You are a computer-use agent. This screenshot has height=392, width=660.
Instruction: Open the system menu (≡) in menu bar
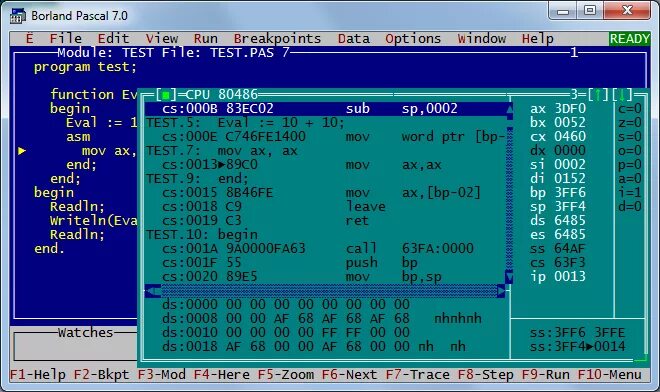coord(29,39)
